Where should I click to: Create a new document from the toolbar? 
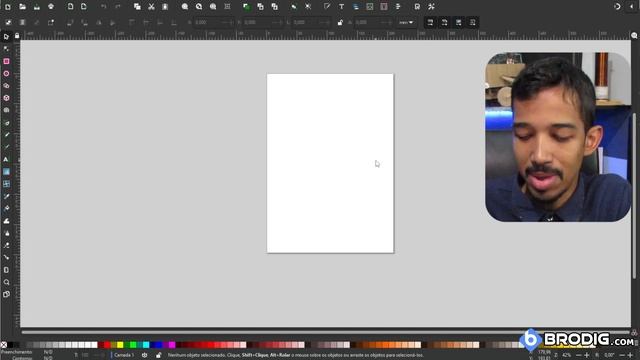(x=8, y=7)
